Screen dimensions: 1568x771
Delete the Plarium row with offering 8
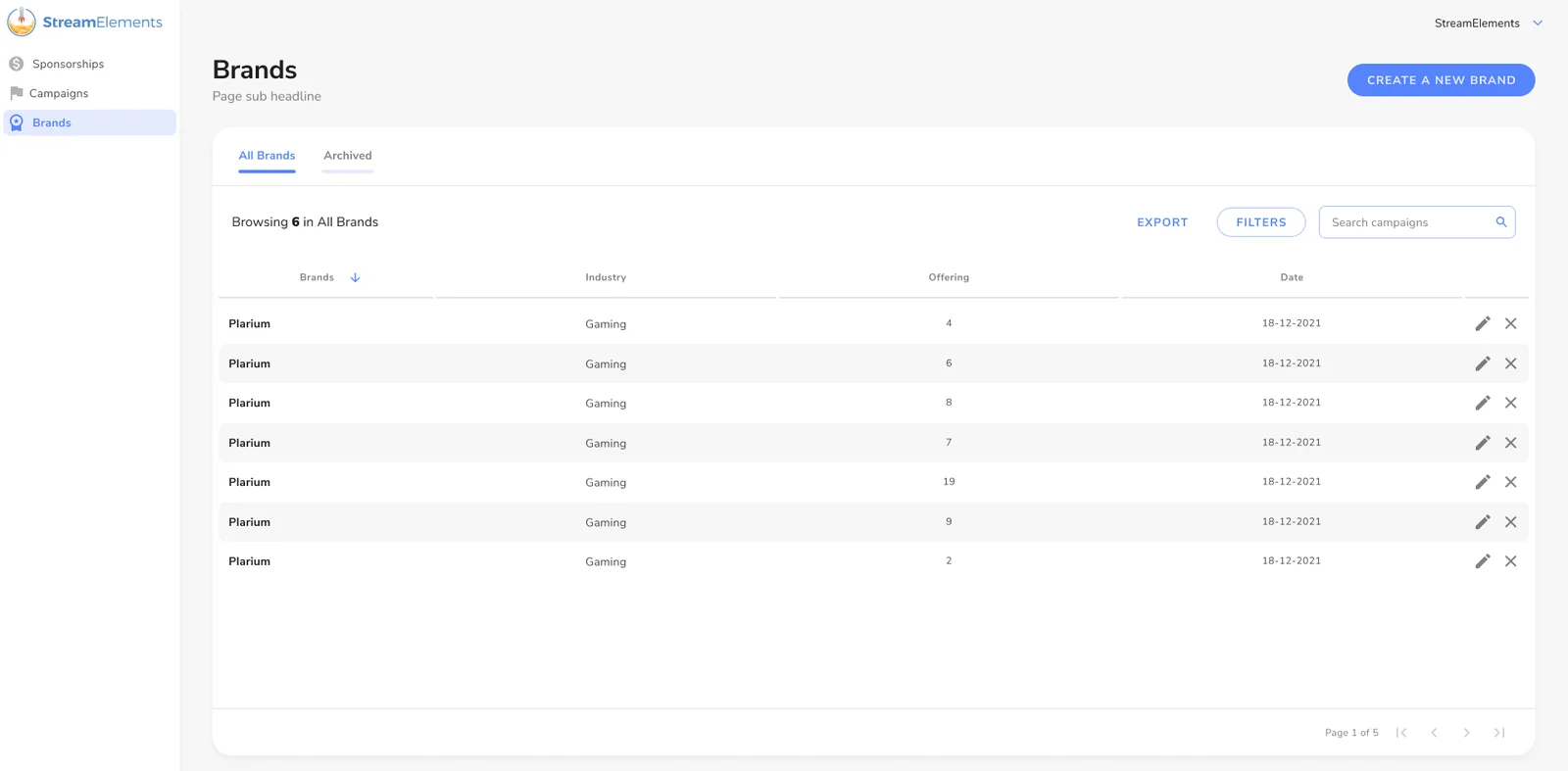coord(1510,403)
